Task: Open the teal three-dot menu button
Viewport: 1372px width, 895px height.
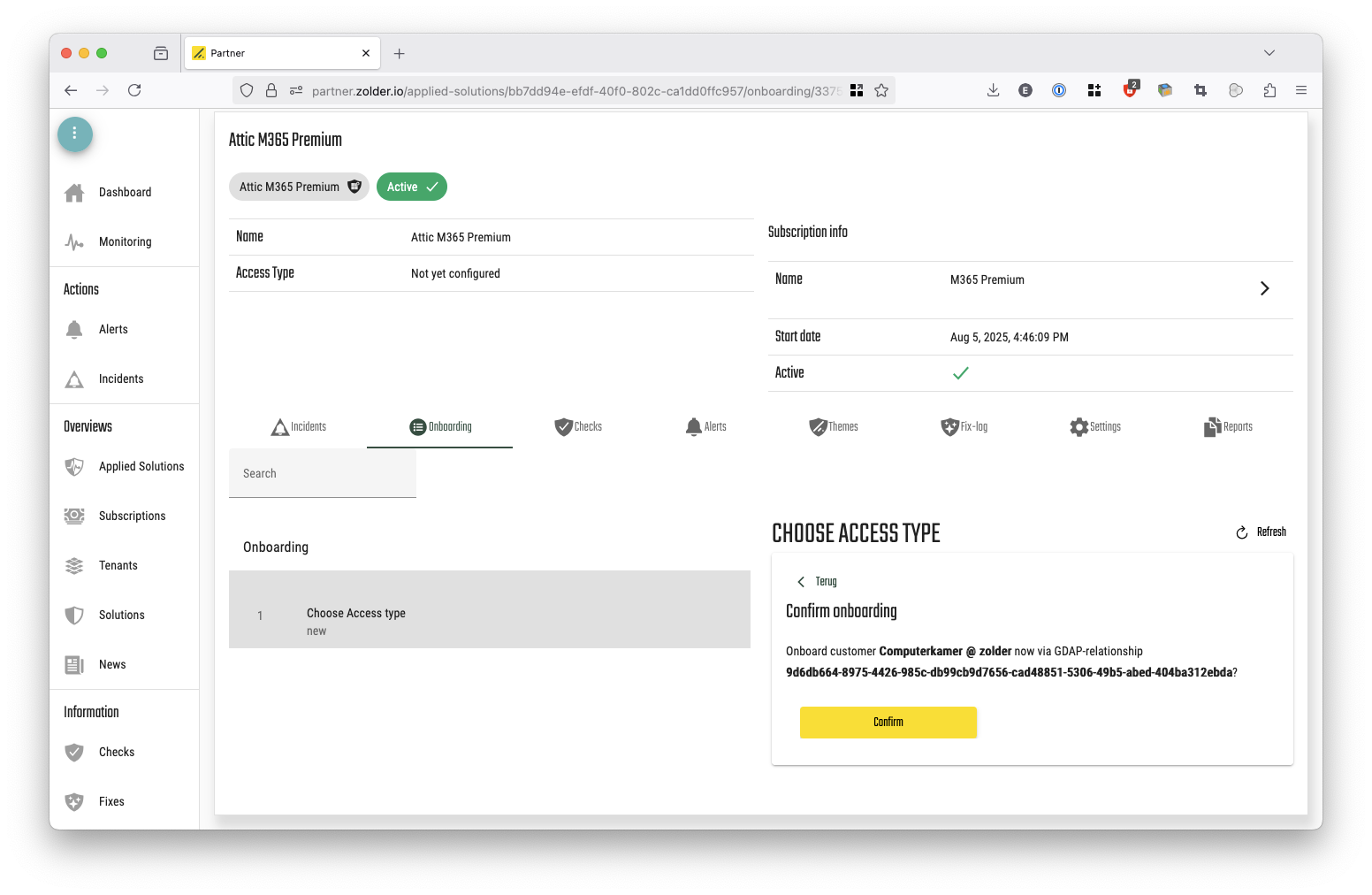Action: tap(75, 134)
